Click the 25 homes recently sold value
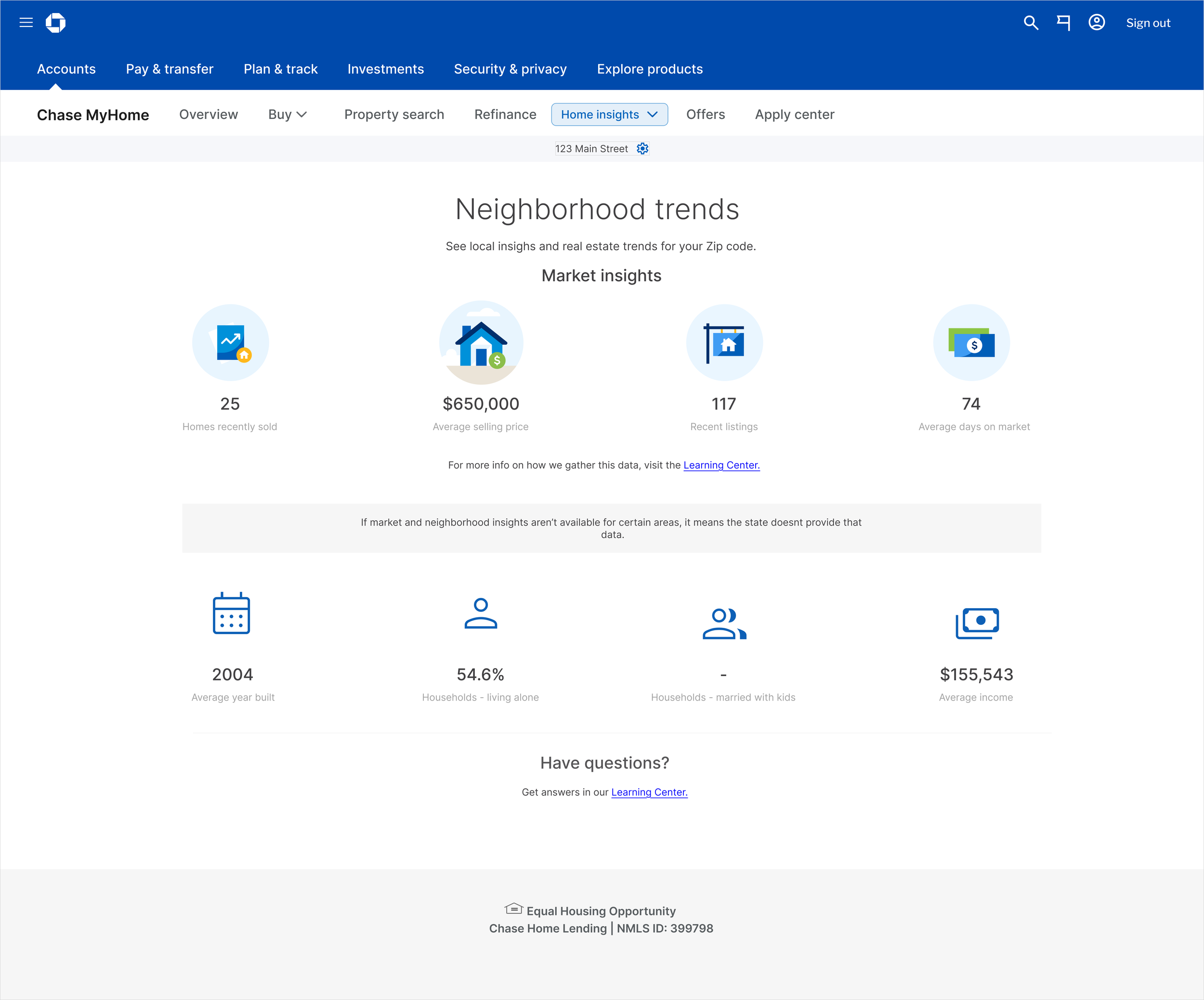 [230, 404]
